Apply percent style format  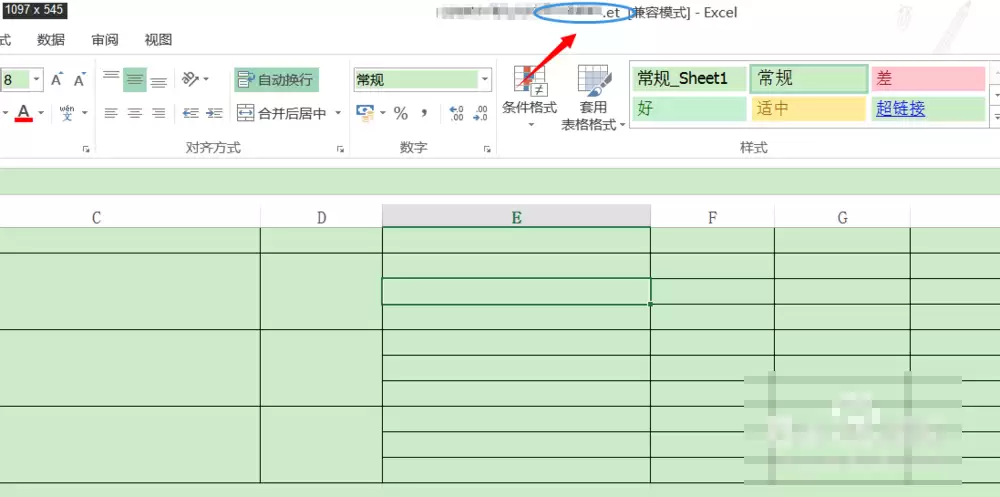coord(401,114)
